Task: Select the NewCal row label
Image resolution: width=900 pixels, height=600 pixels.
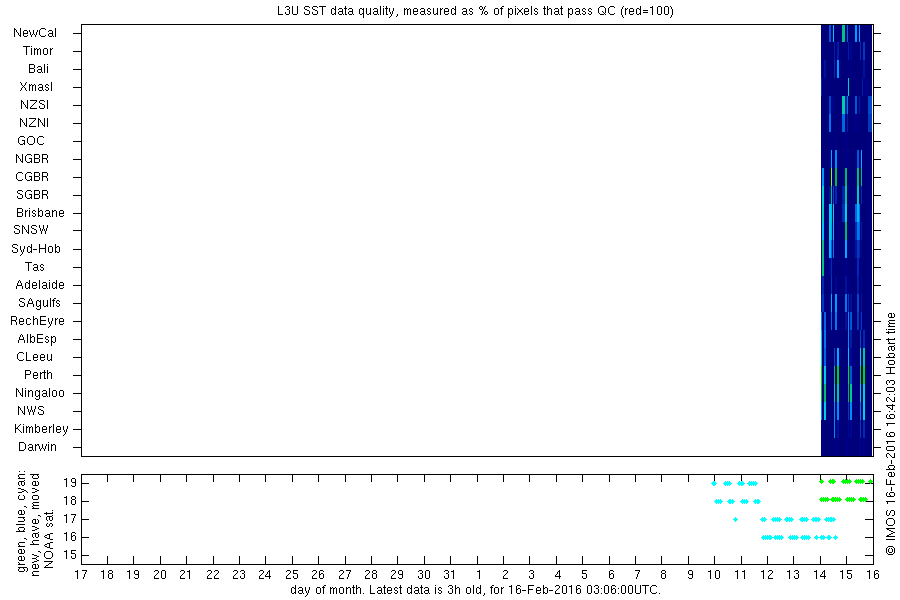Action: [35, 33]
